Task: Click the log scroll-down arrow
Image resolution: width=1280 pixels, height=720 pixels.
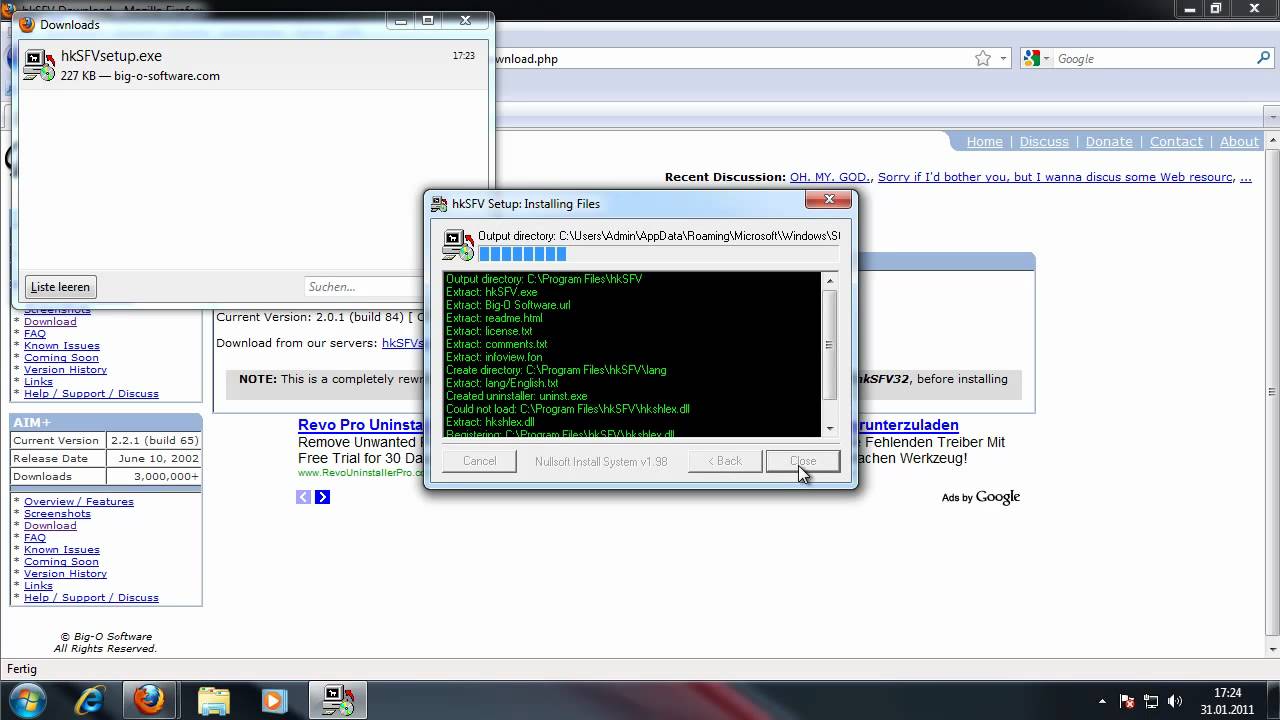Action: [829, 429]
